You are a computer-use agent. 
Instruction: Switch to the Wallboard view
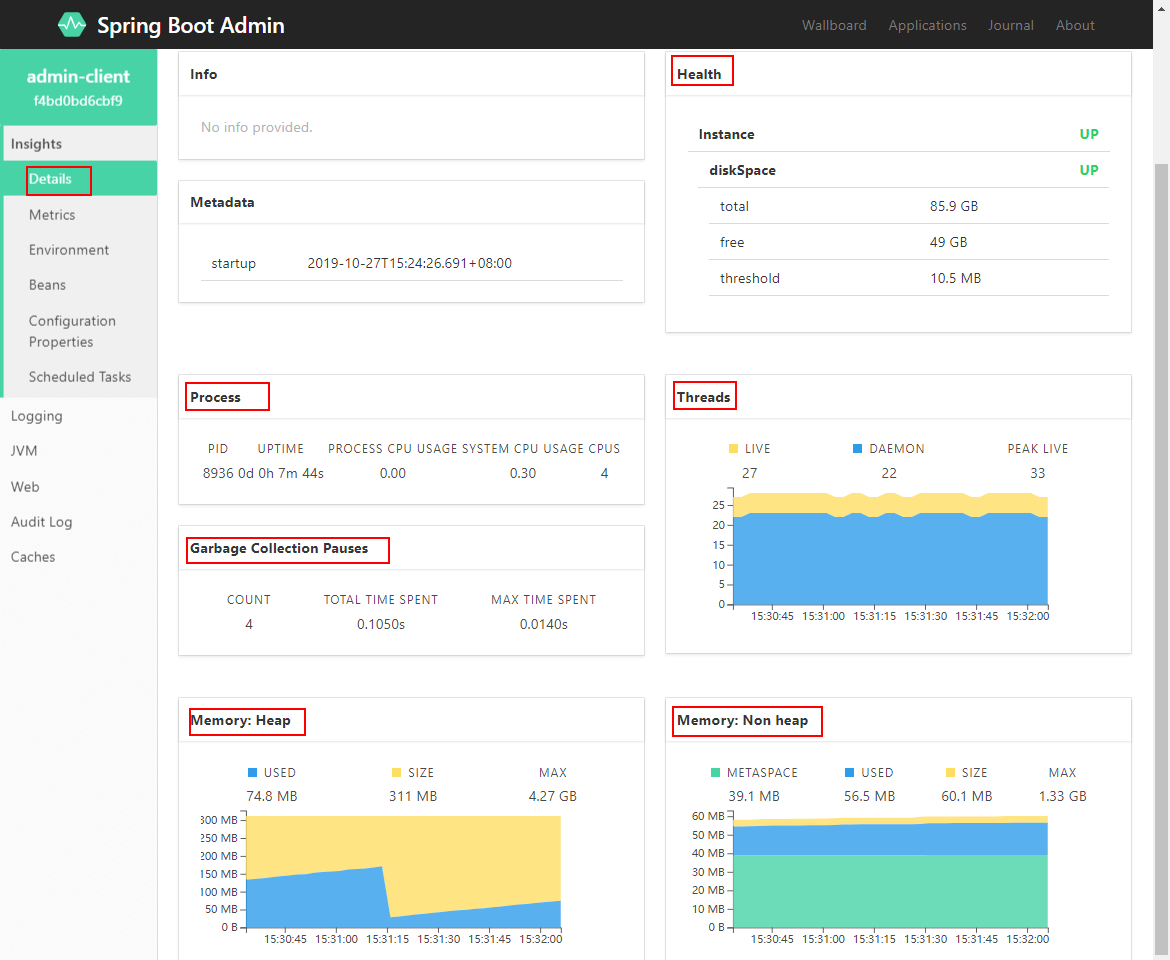pos(834,25)
